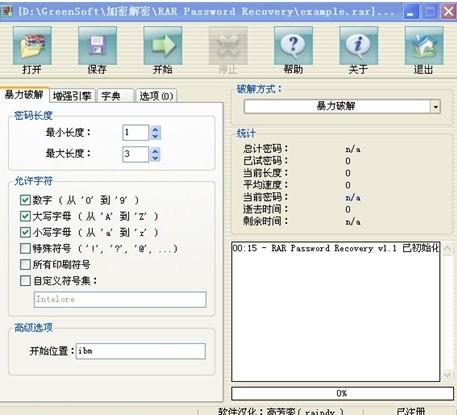Decrease 最大长度 with down arrow
Screen dimensions: 457x415
pos(155,158)
